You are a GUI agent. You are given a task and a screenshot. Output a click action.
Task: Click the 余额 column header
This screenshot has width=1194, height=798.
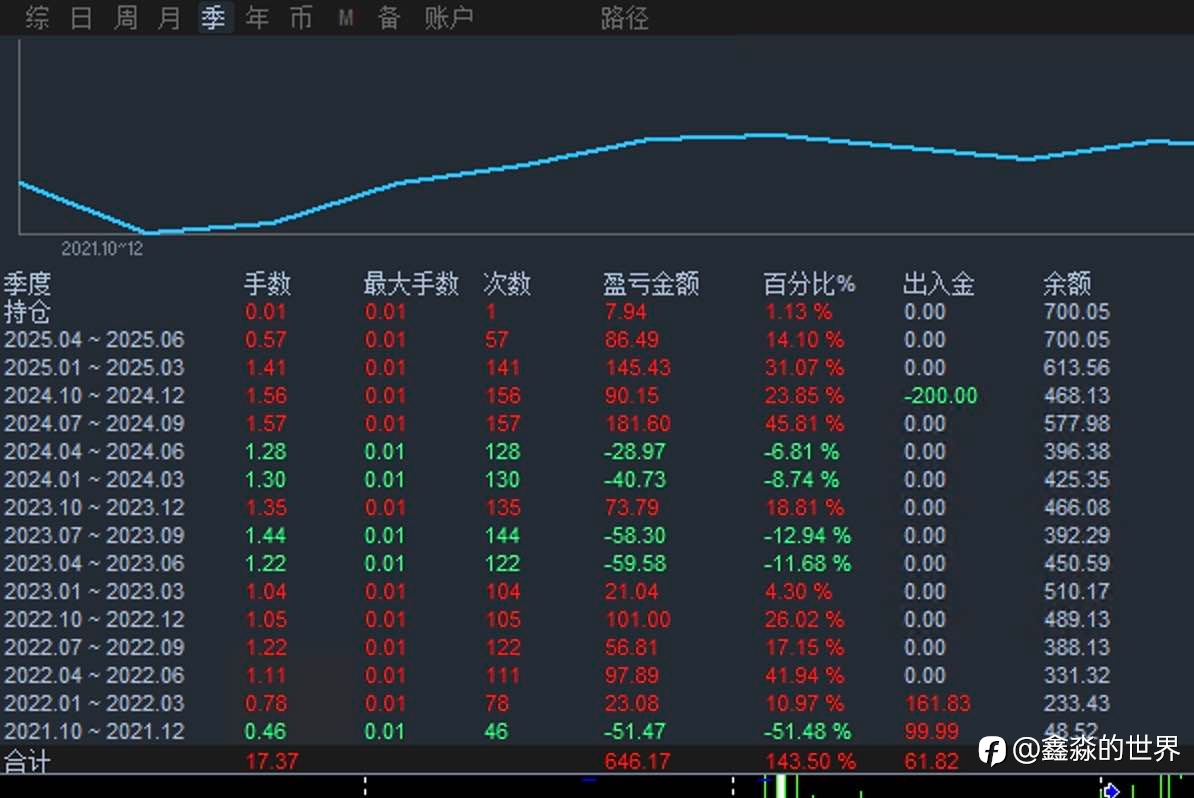point(1067,283)
